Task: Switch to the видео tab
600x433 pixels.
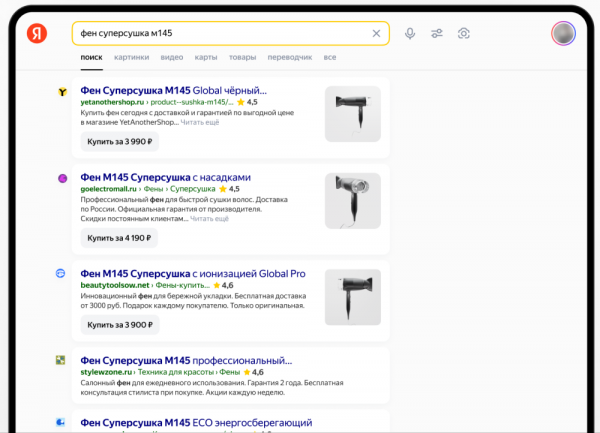Action: [172, 58]
